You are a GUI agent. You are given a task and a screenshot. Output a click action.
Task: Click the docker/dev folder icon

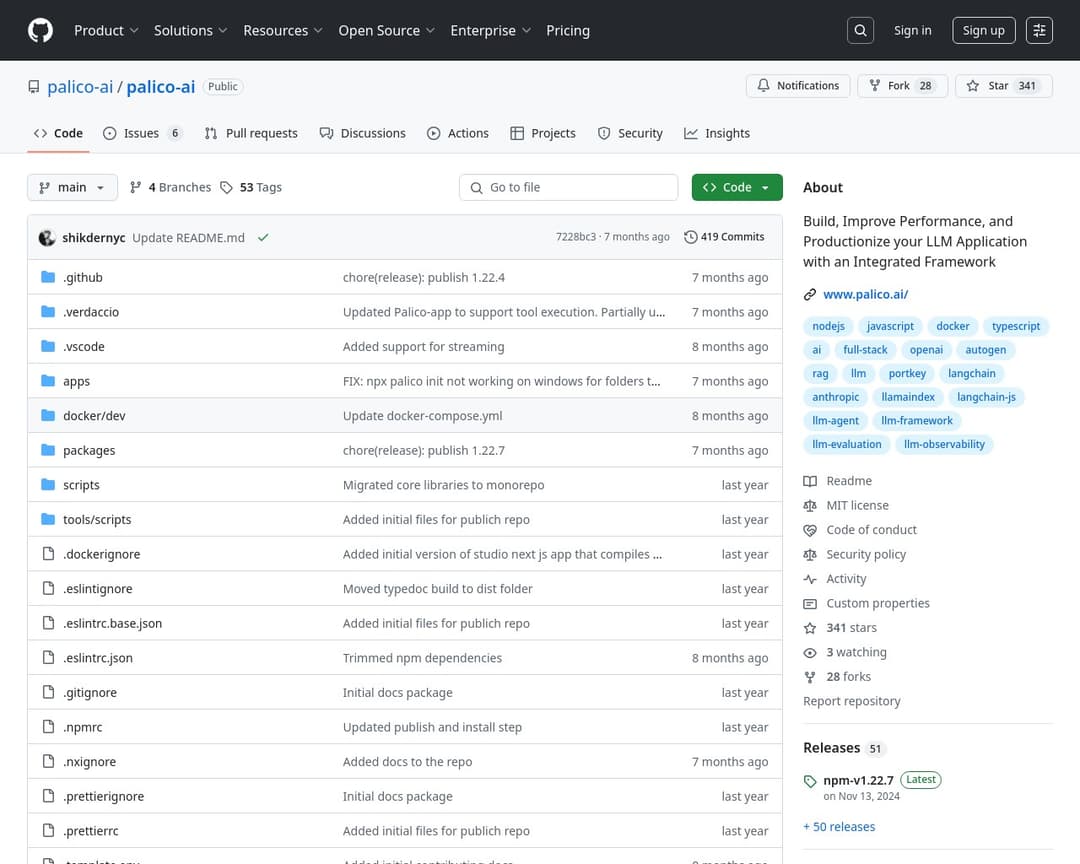point(48,415)
